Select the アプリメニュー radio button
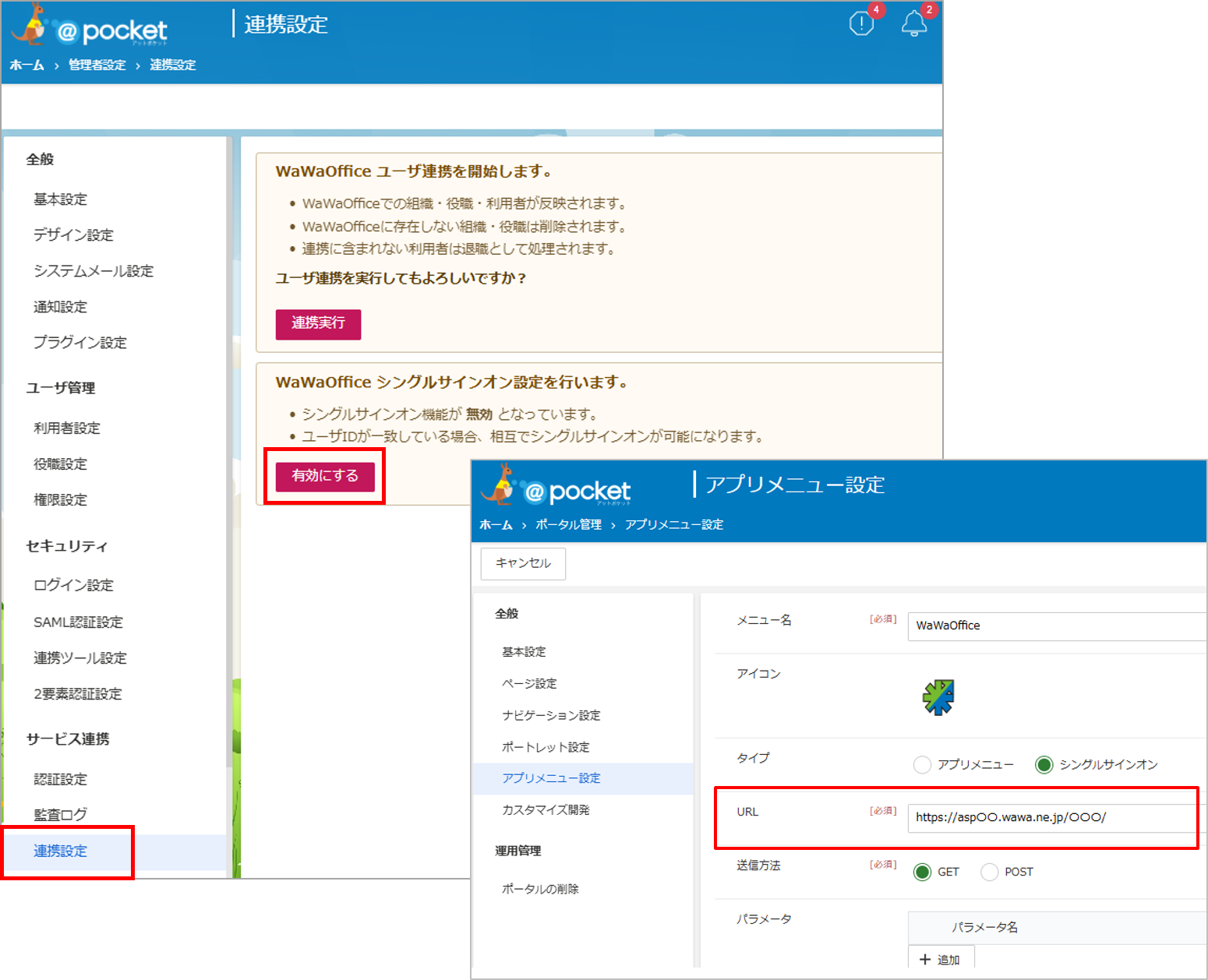The height and width of the screenshot is (980, 1208). [922, 764]
